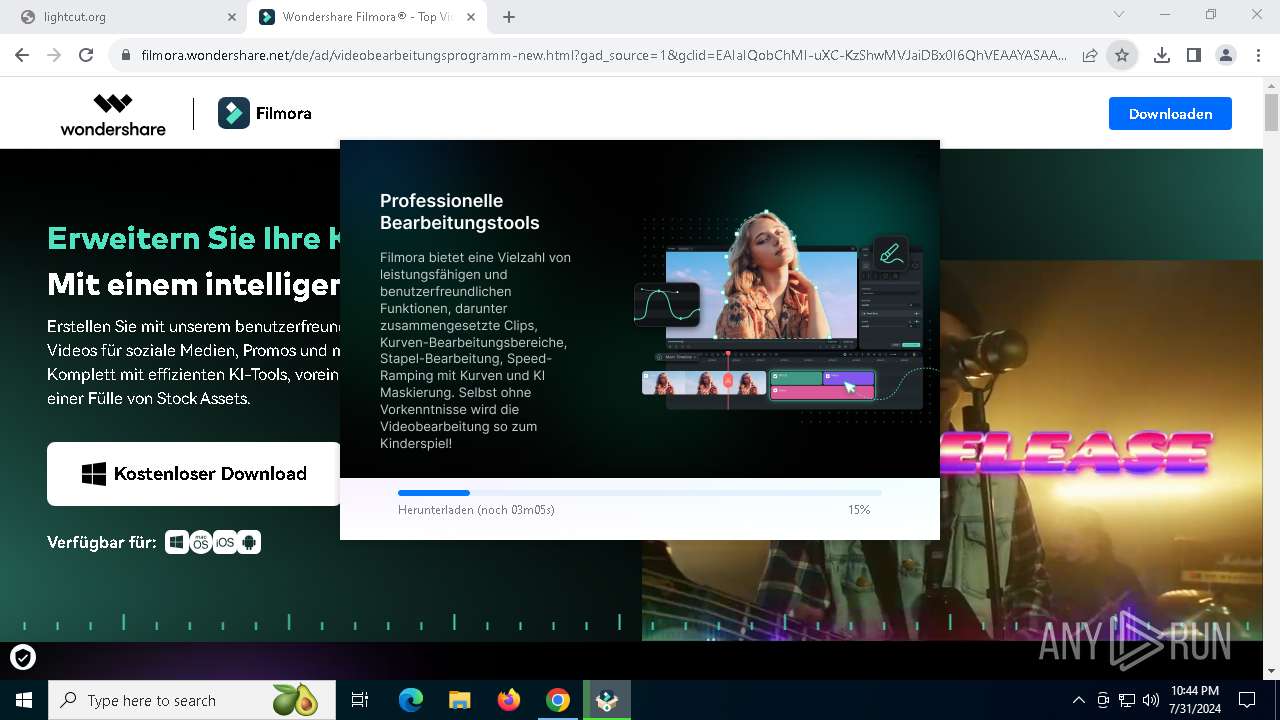Viewport: 1280px width, 720px height.
Task: Click the Android platform icon
Action: tap(249, 542)
